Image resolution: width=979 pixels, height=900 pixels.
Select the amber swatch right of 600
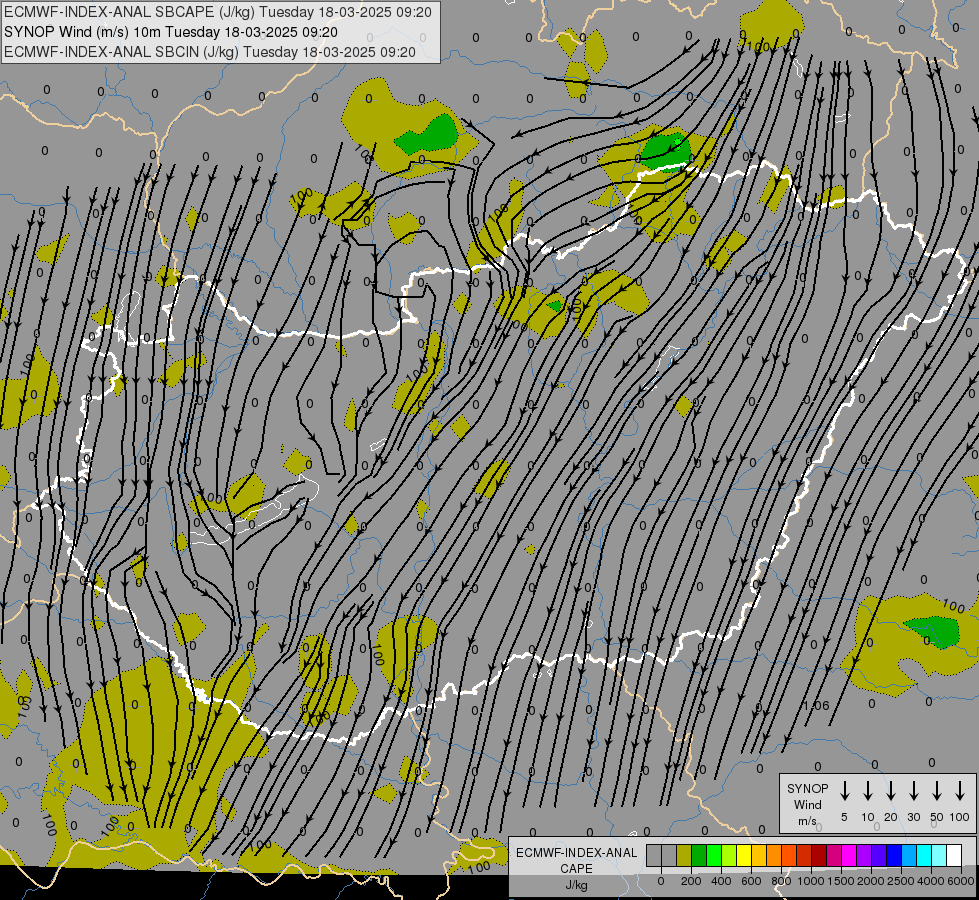759,855
